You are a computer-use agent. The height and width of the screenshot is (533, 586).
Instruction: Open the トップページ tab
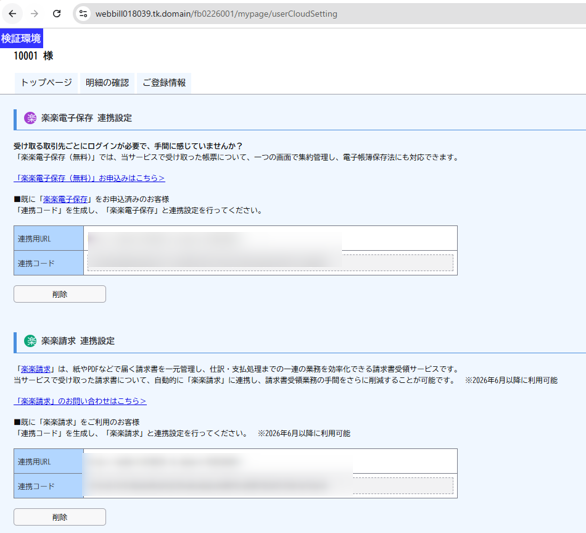click(x=46, y=83)
